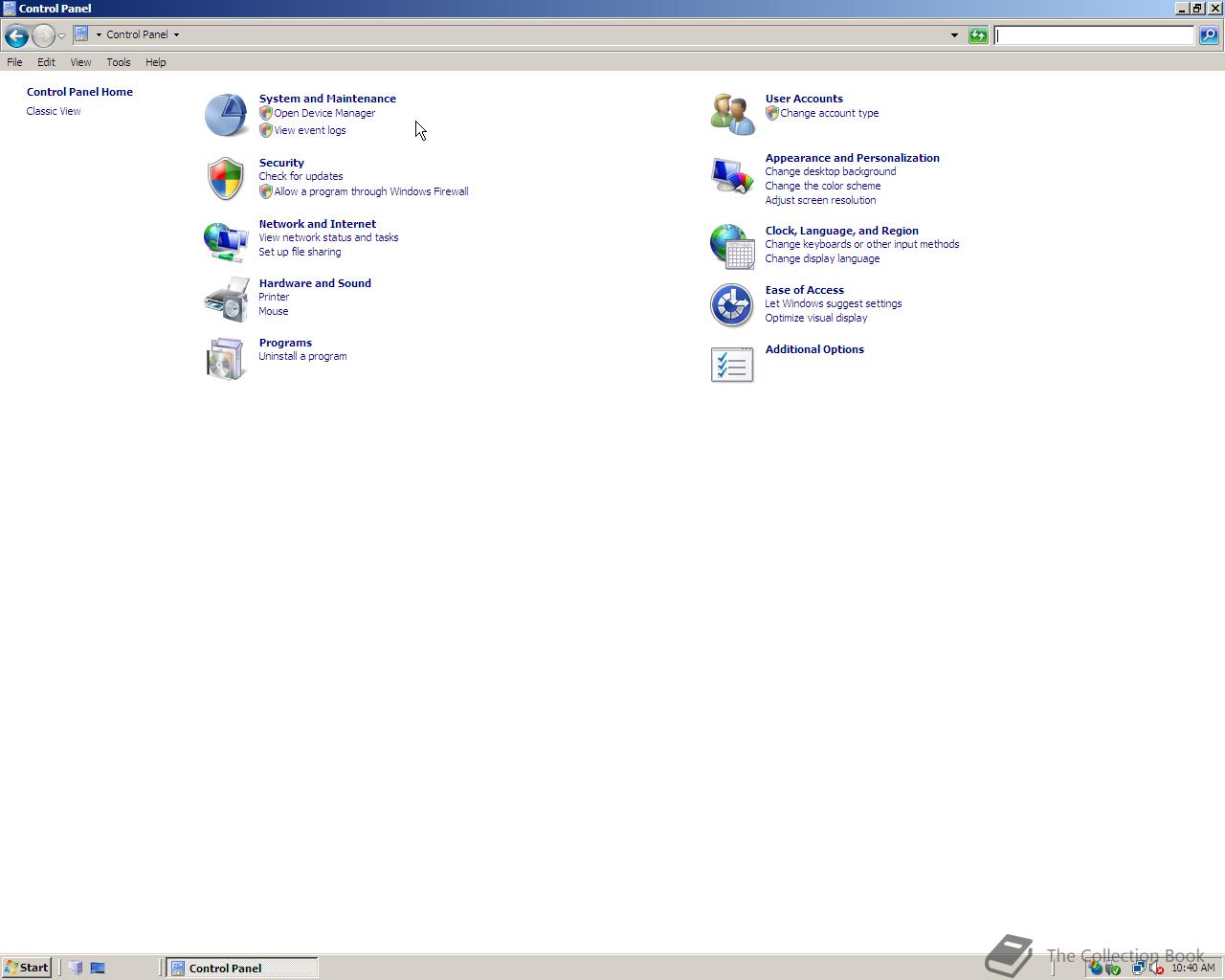Open Control Panel Home link

[x=79, y=92]
